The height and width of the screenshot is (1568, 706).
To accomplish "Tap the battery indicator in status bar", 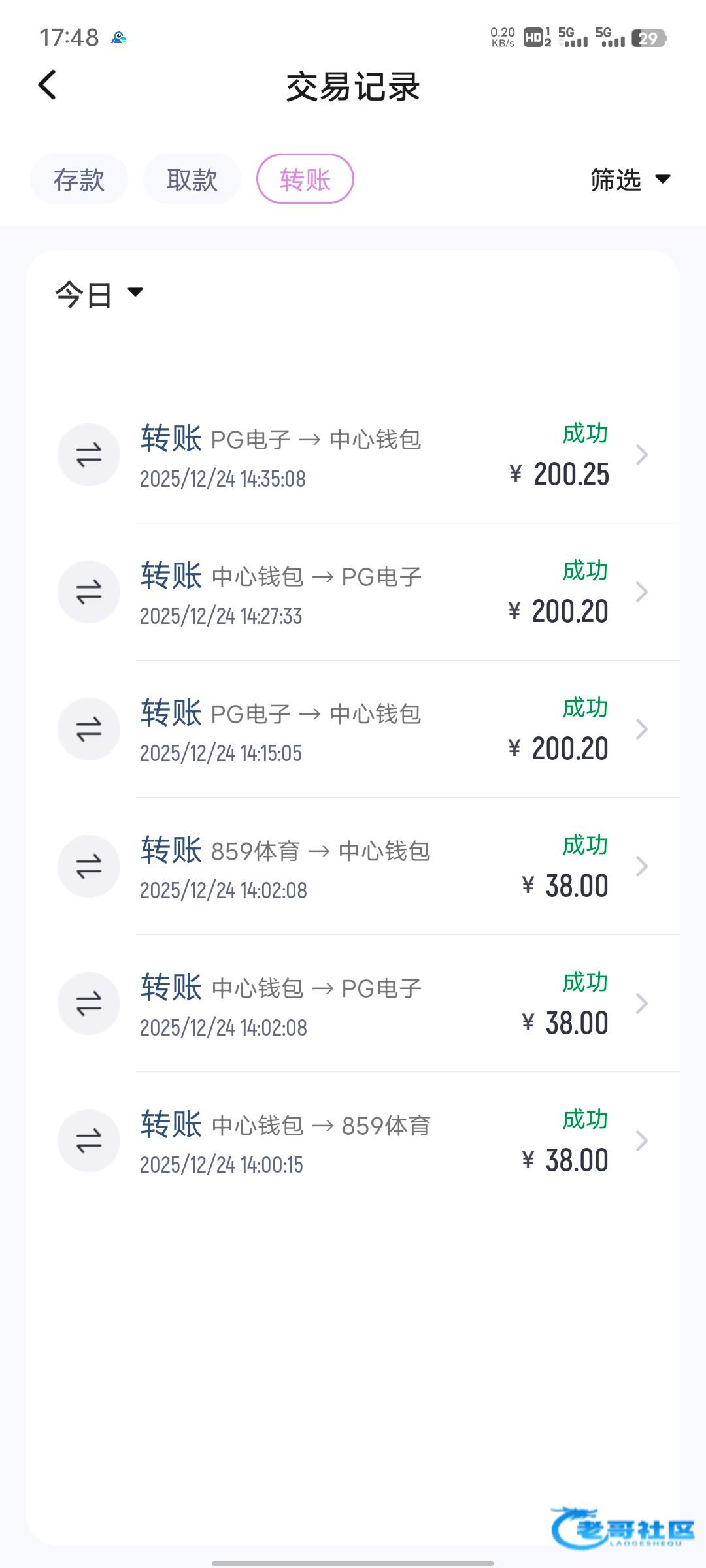I will 648,39.
